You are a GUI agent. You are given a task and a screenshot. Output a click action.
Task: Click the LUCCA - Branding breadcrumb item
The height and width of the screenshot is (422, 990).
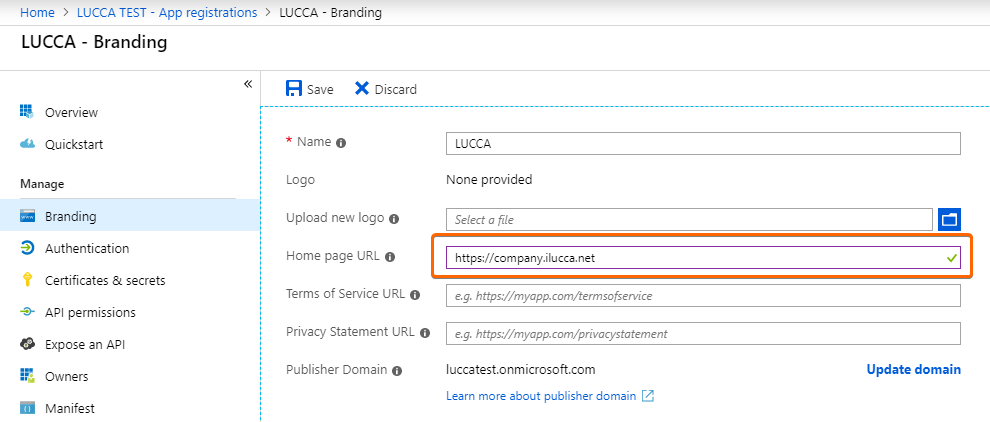pyautogui.click(x=330, y=13)
